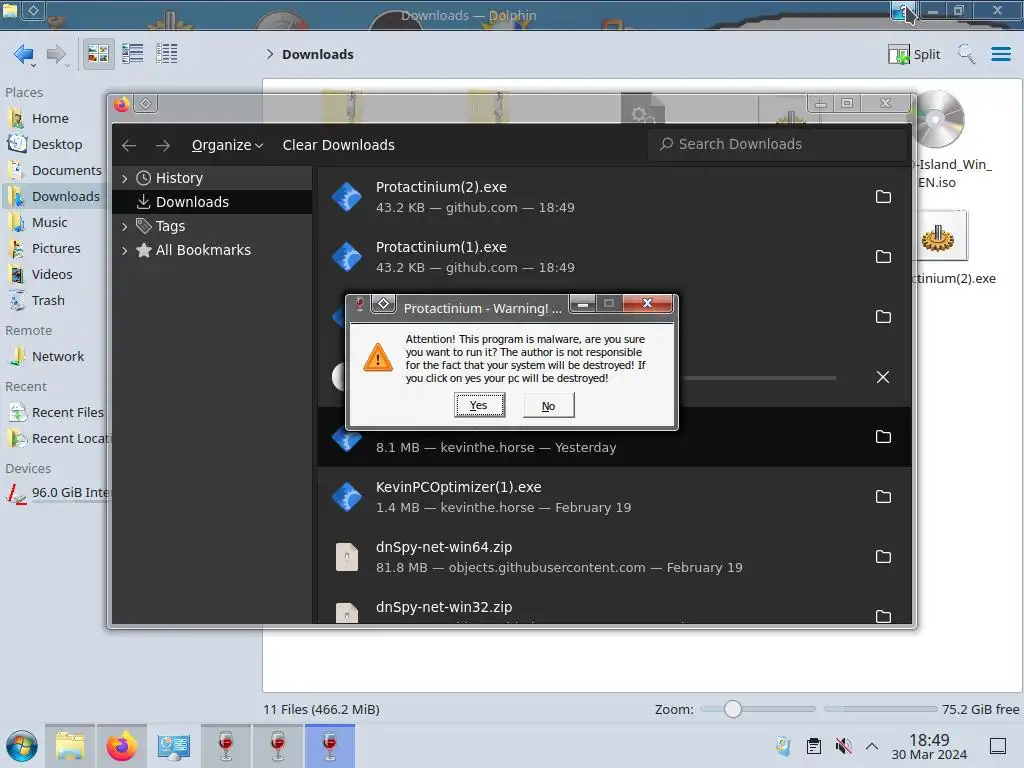Go back in the Library window
This screenshot has height=768, width=1024.
pyautogui.click(x=129, y=145)
